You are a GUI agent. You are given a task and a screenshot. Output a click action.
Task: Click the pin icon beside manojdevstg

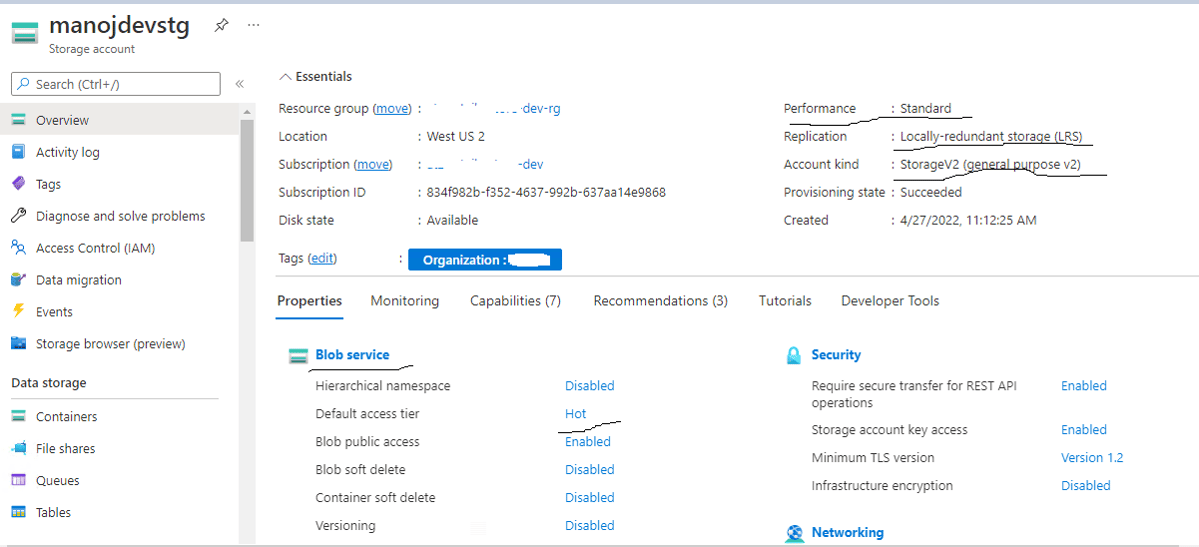[222, 26]
